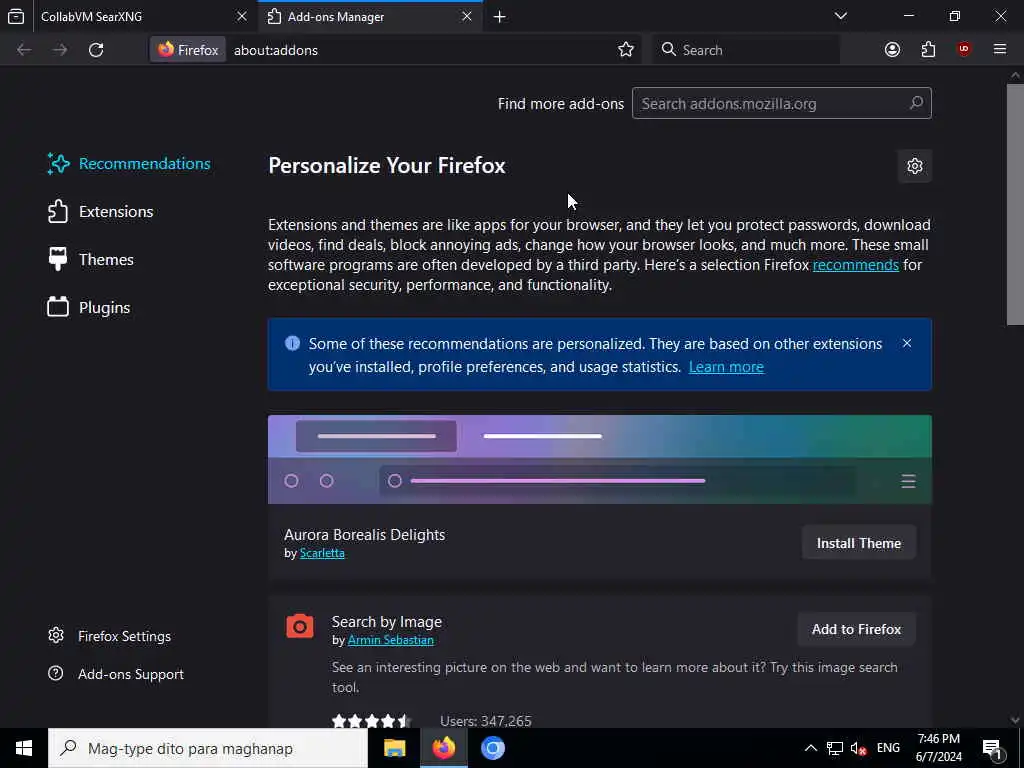Open Add-ons Support link

pos(116,674)
